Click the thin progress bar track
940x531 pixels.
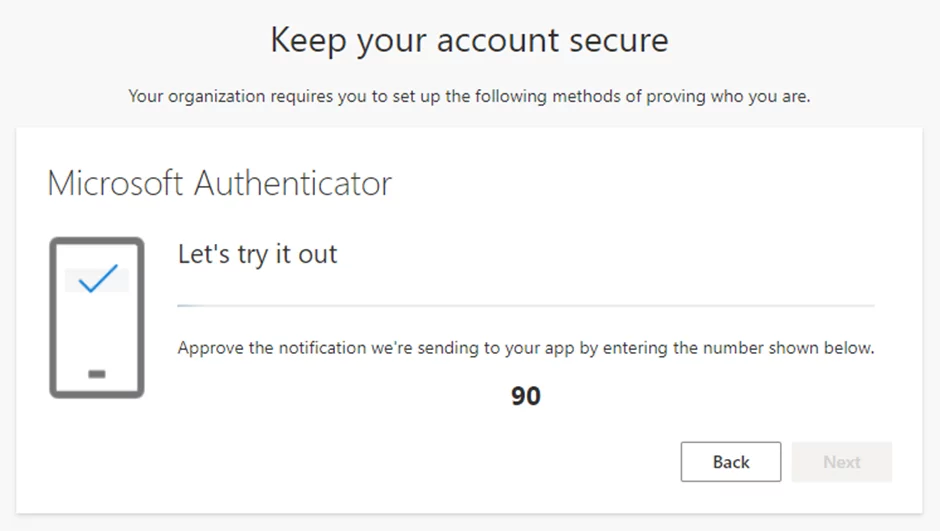pyautogui.click(x=525, y=305)
